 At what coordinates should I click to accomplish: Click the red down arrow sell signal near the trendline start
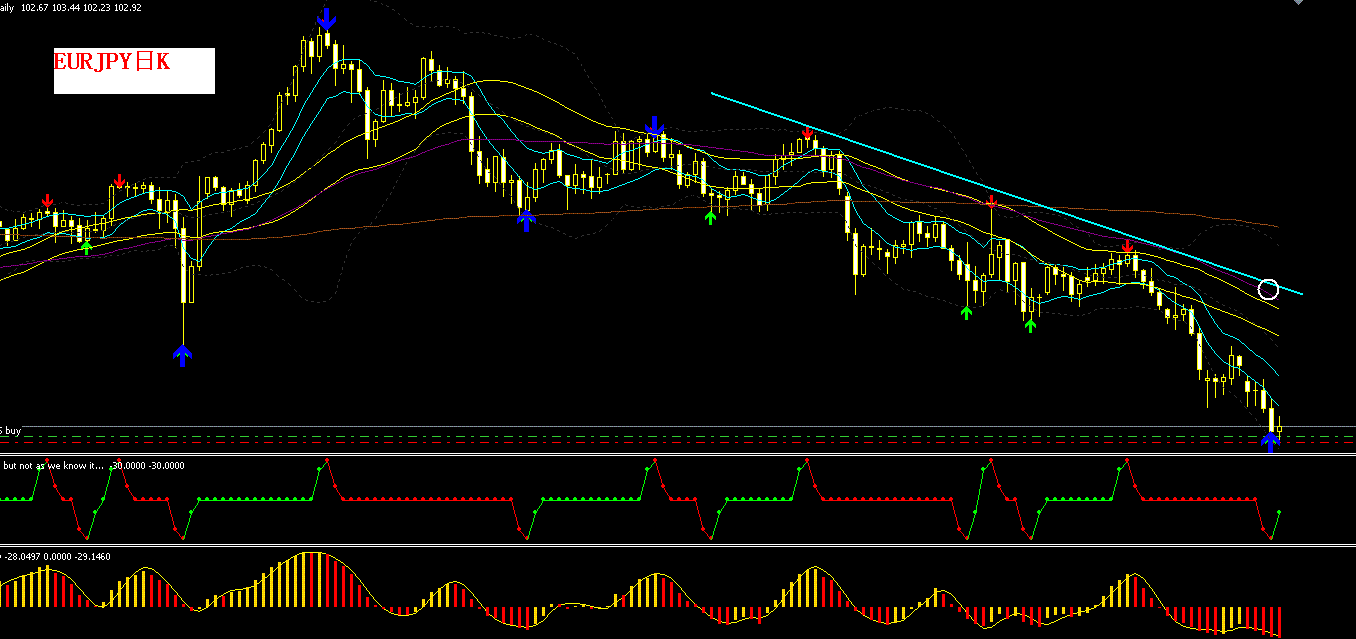click(808, 132)
